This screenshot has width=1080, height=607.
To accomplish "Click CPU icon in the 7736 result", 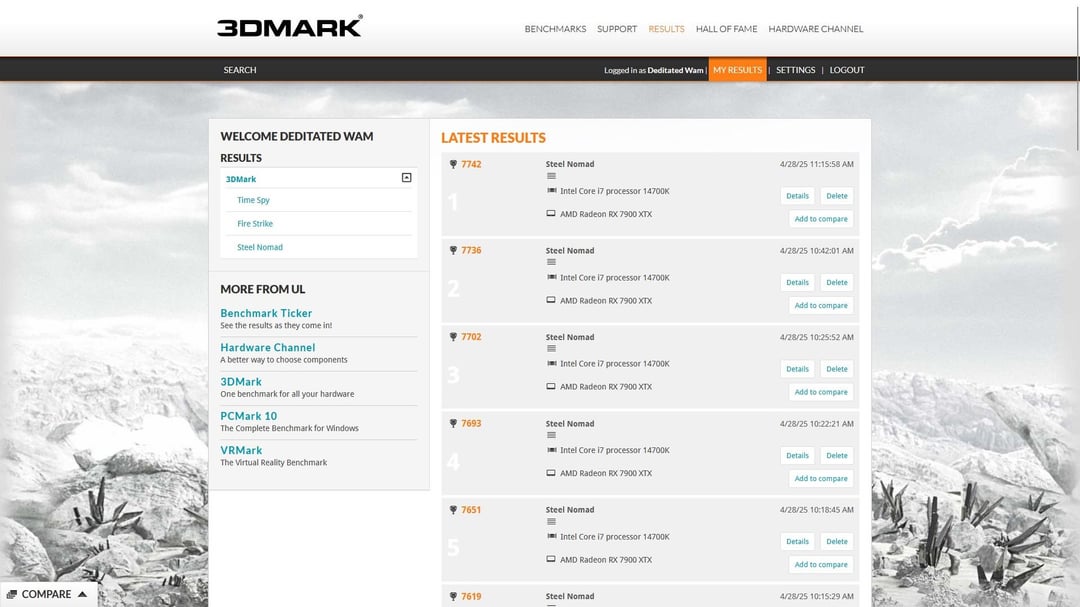I will [x=551, y=277].
